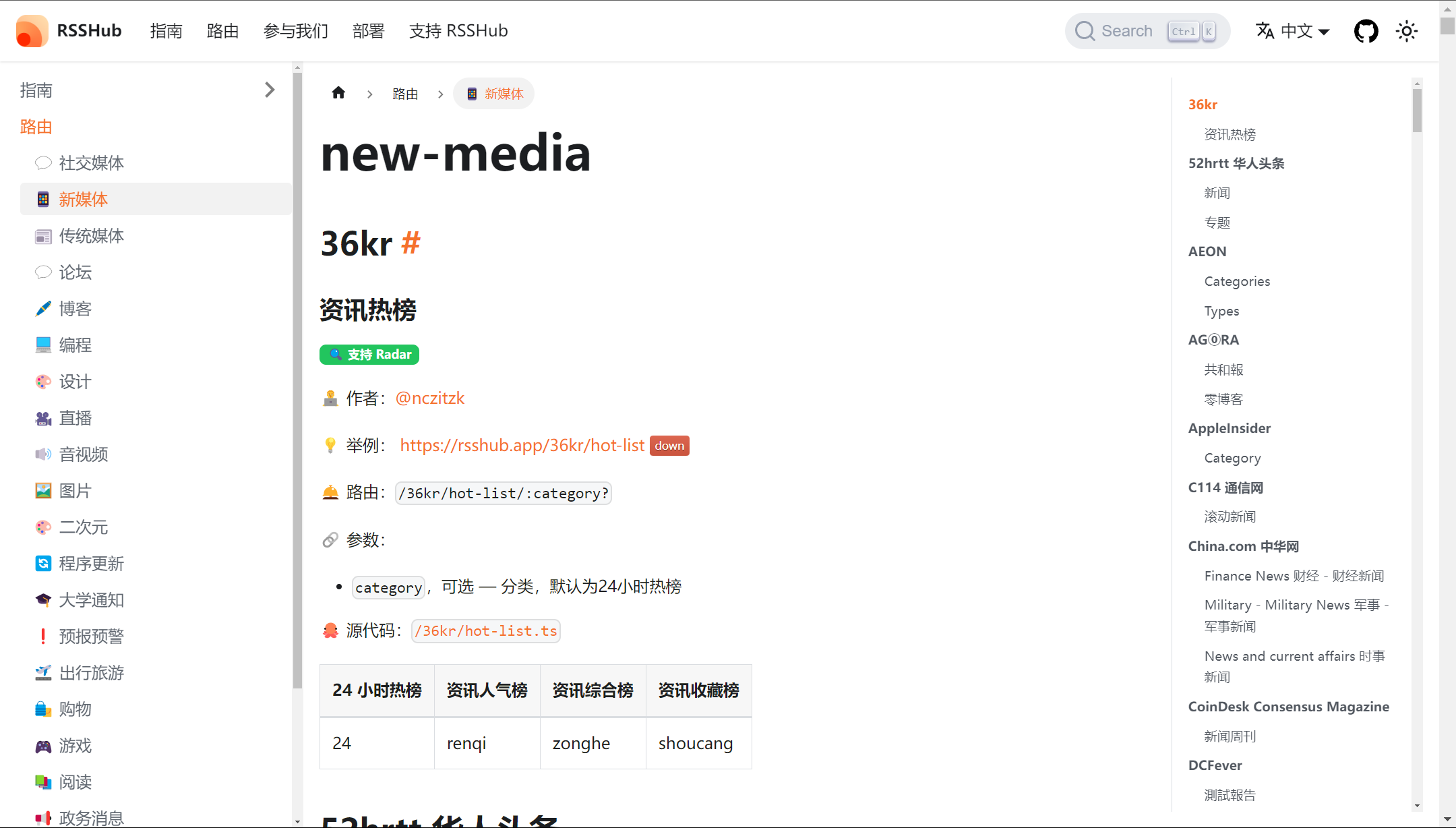Click the 出行旅游 airplane icon

(43, 673)
